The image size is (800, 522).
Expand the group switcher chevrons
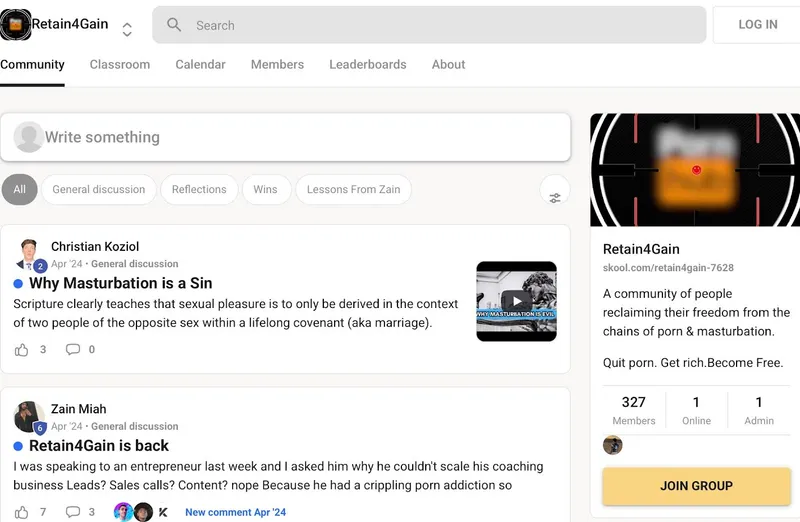pos(127,29)
